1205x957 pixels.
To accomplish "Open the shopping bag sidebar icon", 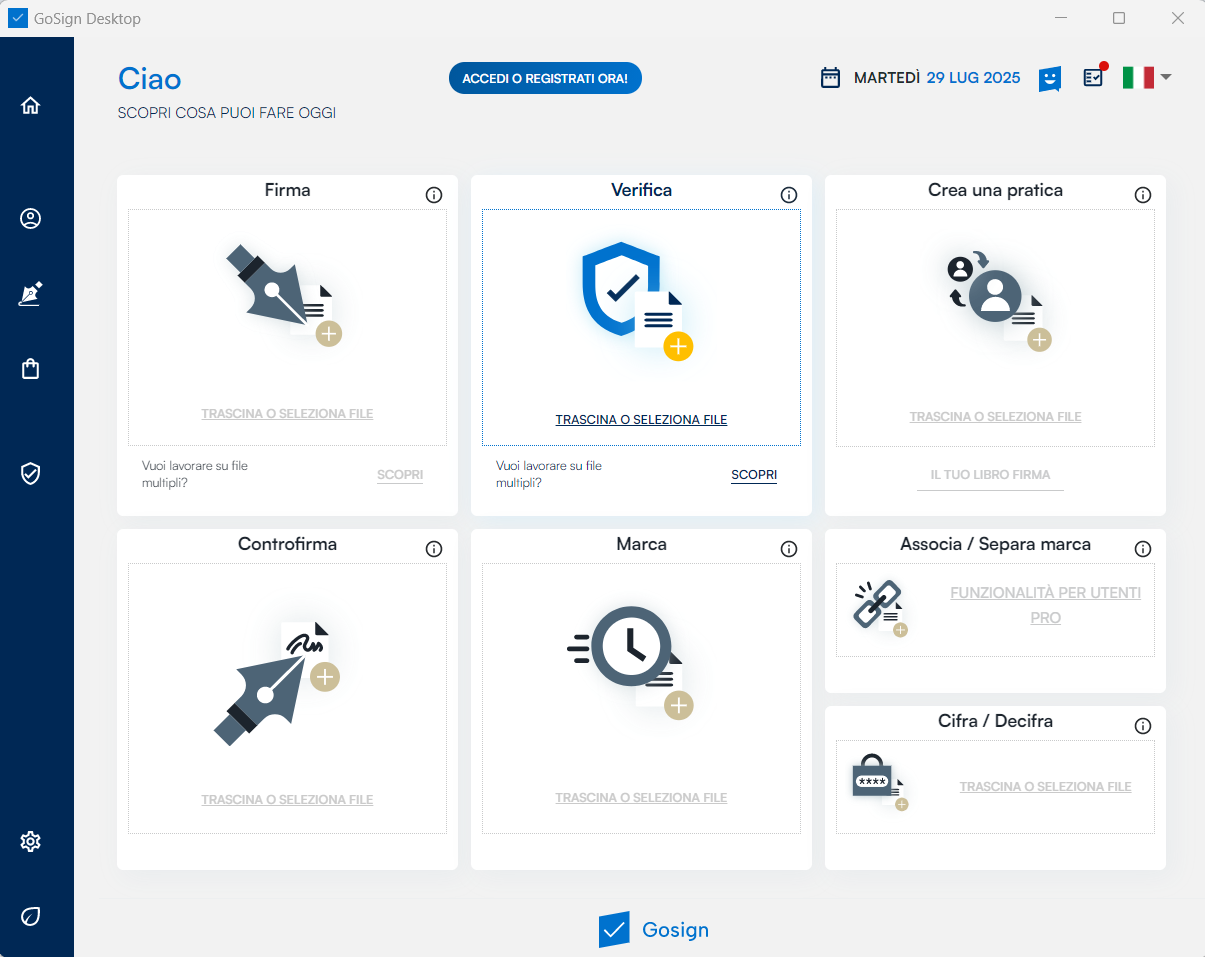I will (31, 369).
